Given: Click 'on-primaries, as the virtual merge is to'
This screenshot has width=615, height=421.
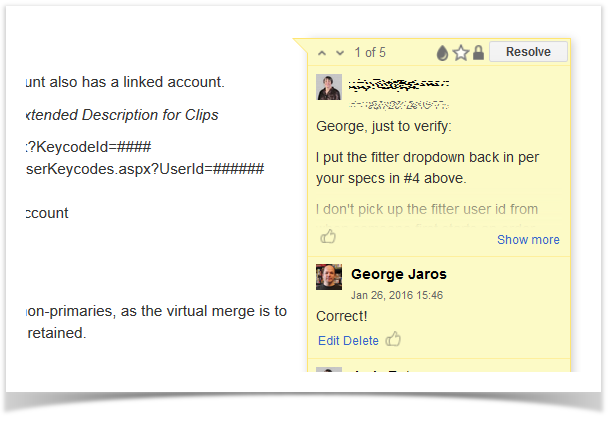Looking at the screenshot, I should (x=156, y=311).
